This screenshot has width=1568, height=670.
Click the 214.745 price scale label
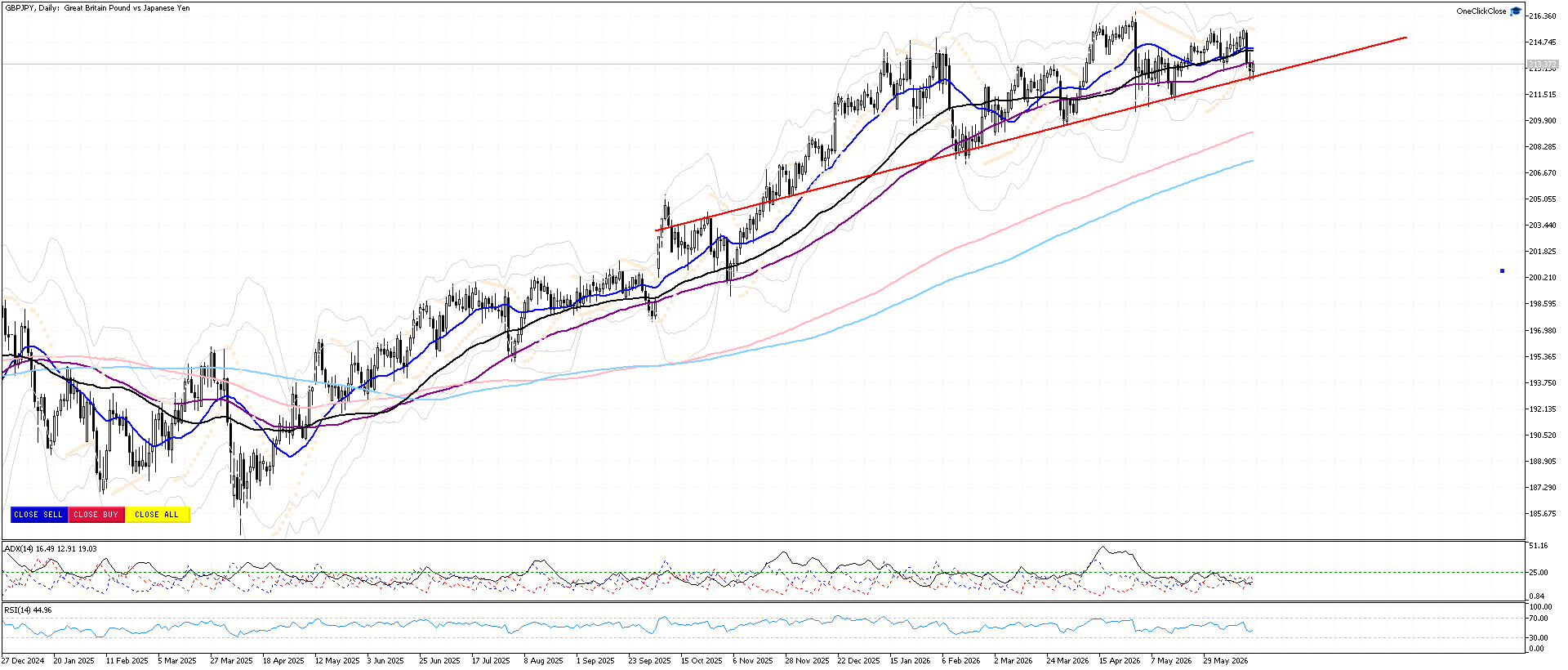click(x=1542, y=42)
